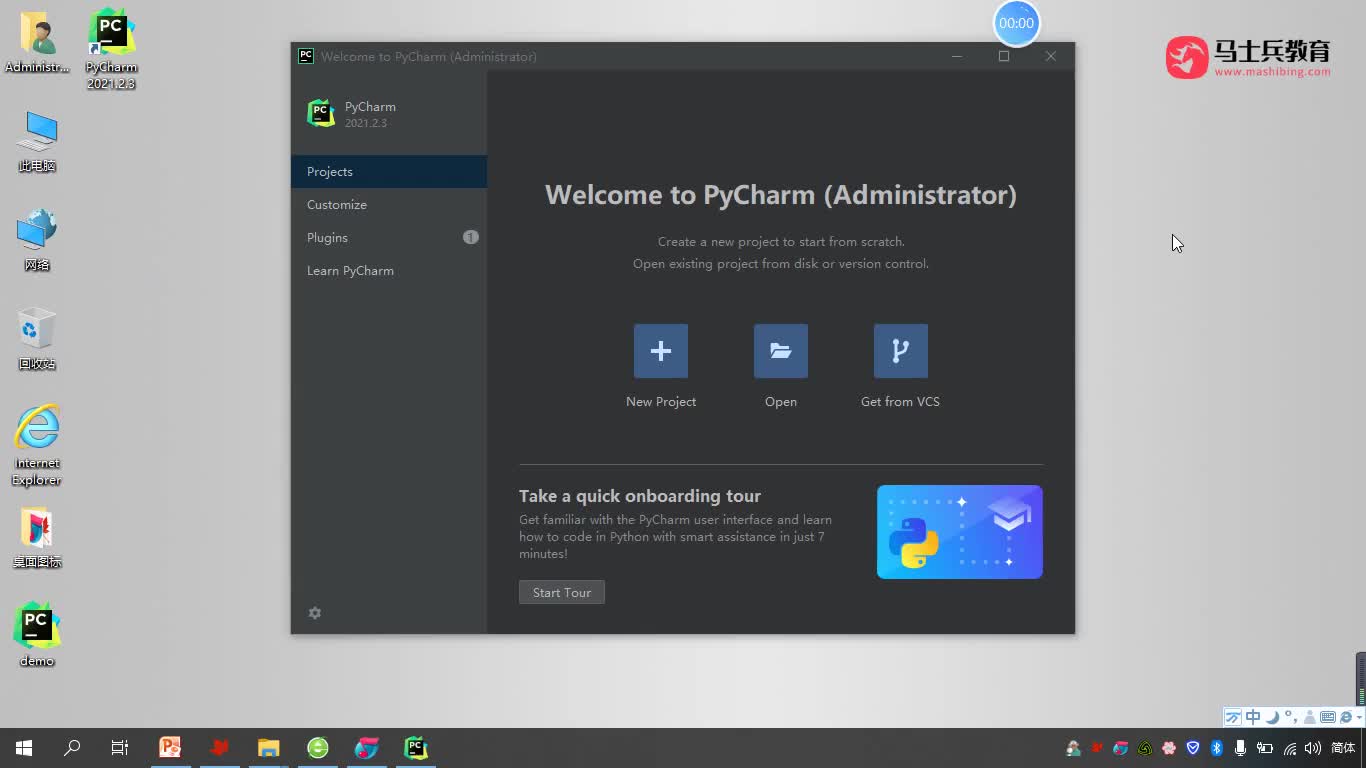Select the 此电脑 desktop icon

point(37,142)
